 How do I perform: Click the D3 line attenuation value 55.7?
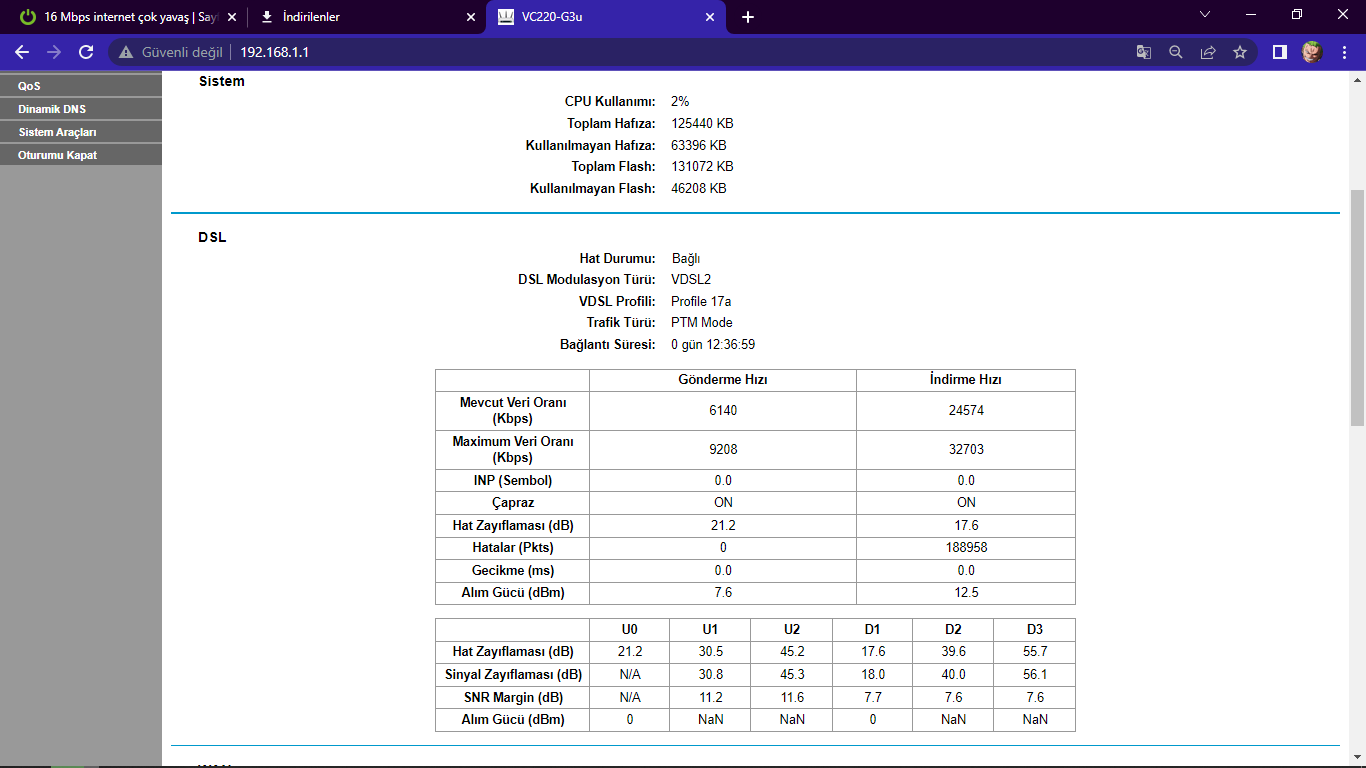pos(1035,652)
